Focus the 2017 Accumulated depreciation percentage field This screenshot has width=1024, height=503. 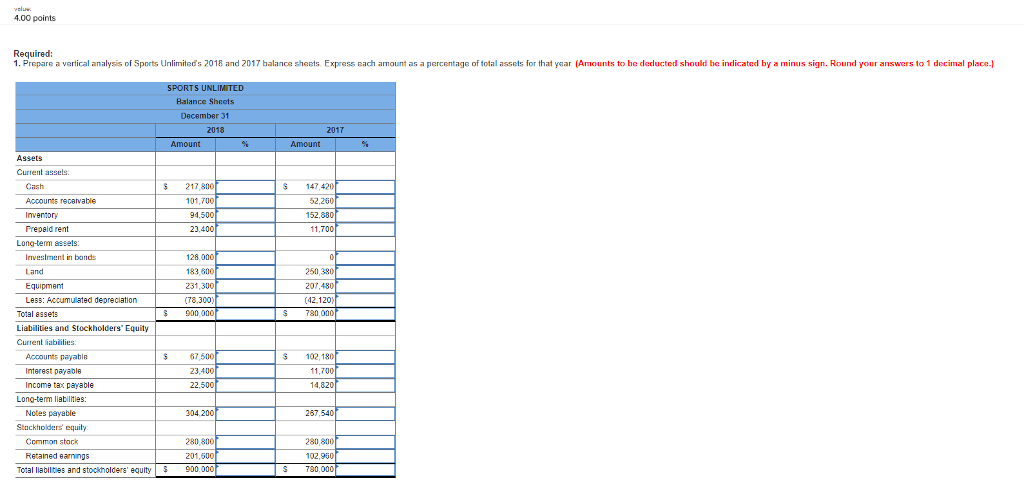click(x=366, y=300)
